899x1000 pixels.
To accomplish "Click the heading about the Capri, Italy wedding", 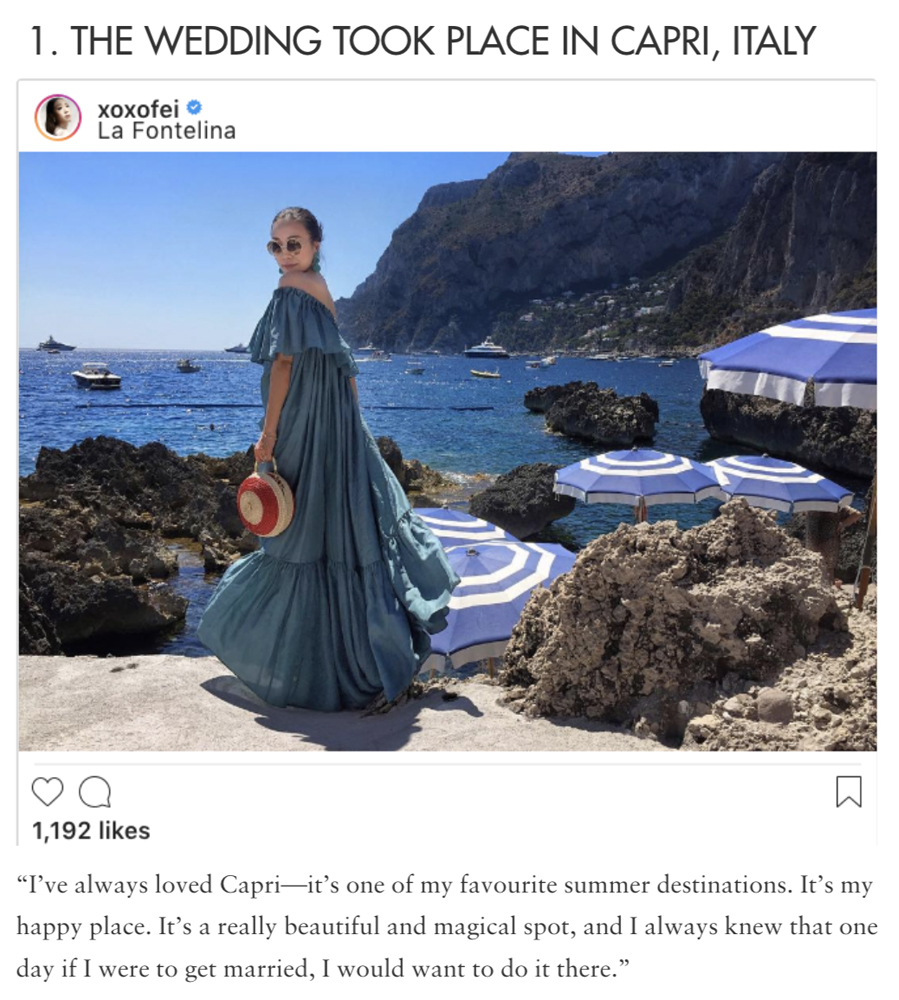I will (423, 41).
